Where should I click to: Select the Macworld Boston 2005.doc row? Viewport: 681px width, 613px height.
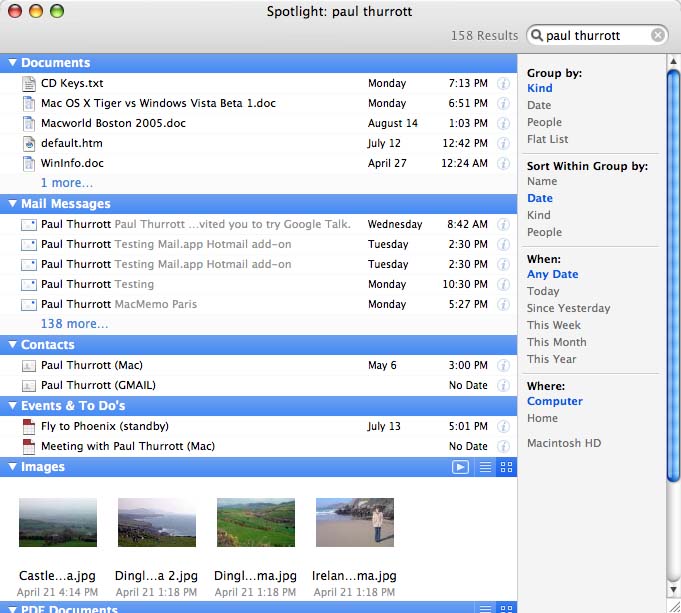(x=258, y=123)
